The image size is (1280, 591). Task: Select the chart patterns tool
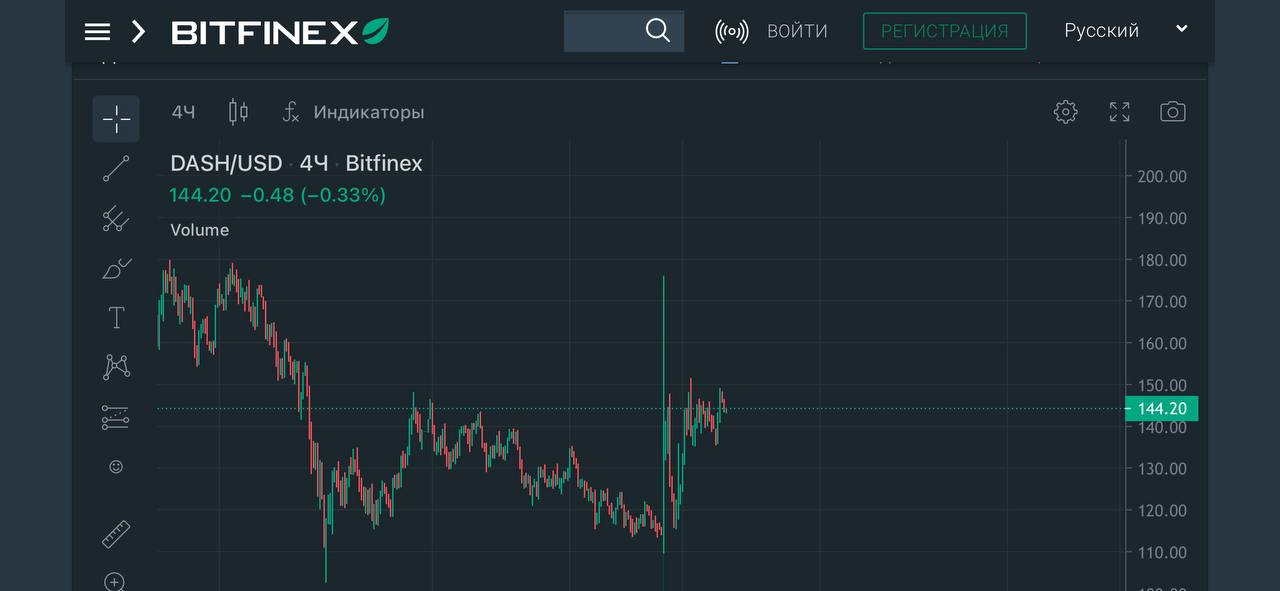(116, 367)
